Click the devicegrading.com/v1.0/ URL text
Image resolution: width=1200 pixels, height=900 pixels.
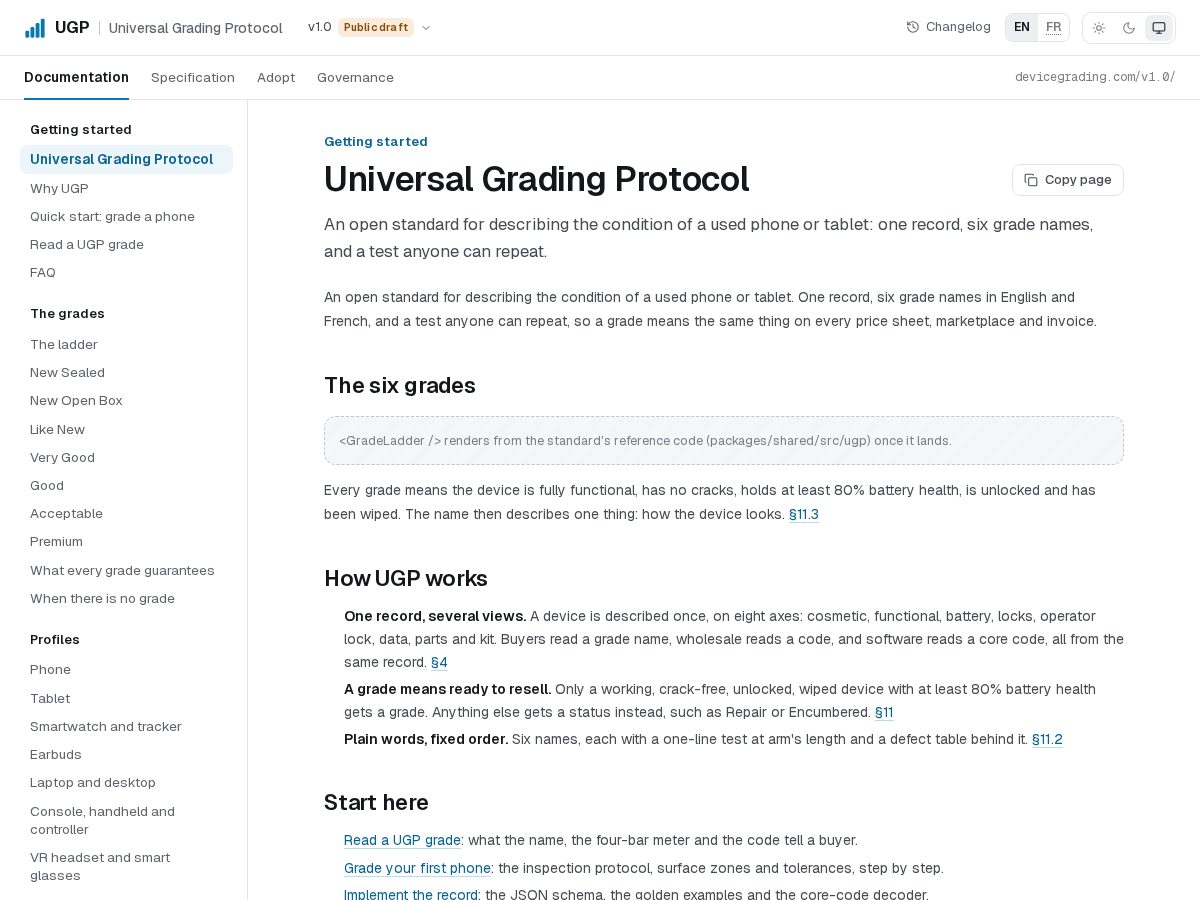coord(1095,77)
